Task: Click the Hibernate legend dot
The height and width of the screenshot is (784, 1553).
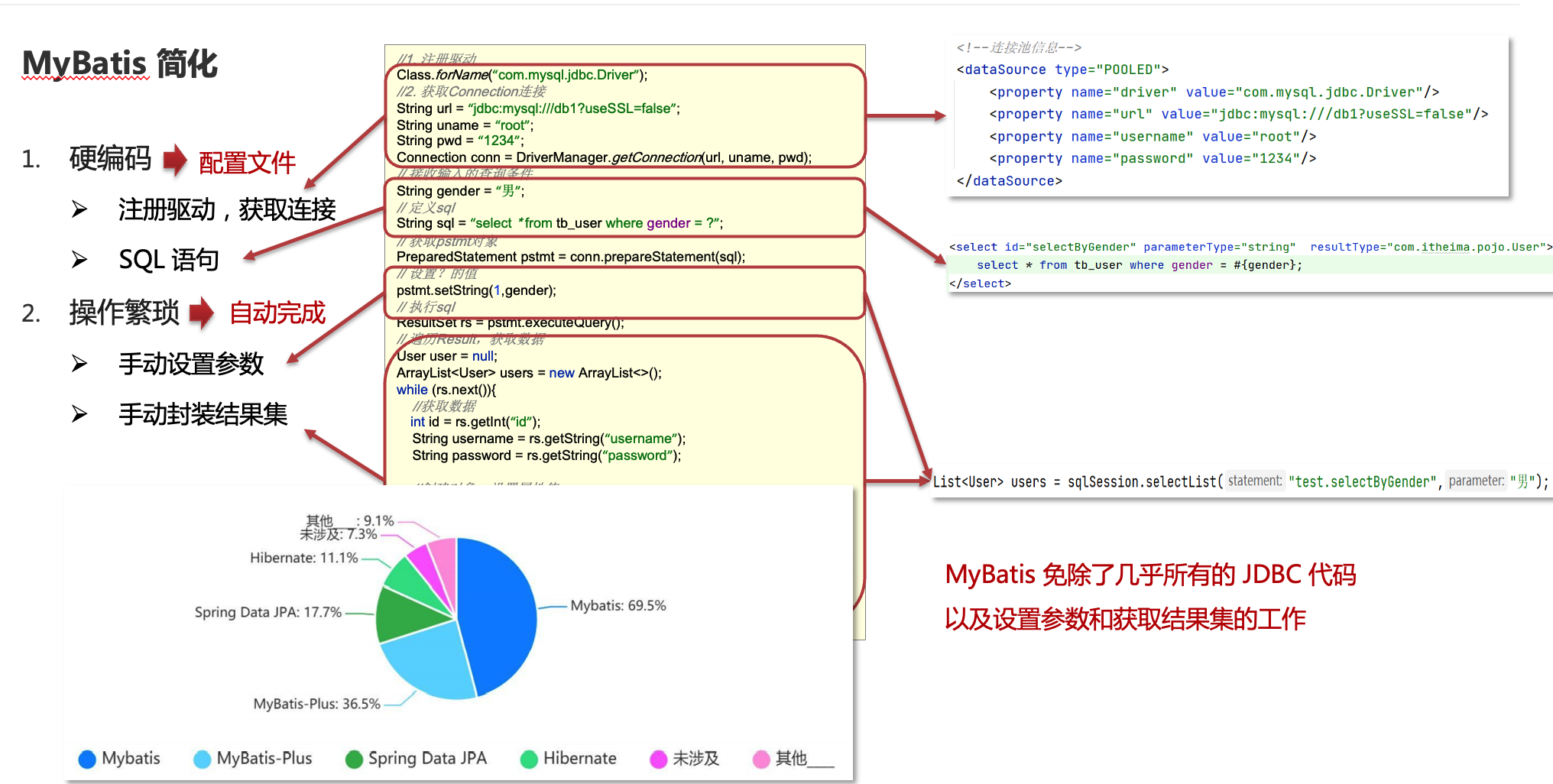Action: 529,759
